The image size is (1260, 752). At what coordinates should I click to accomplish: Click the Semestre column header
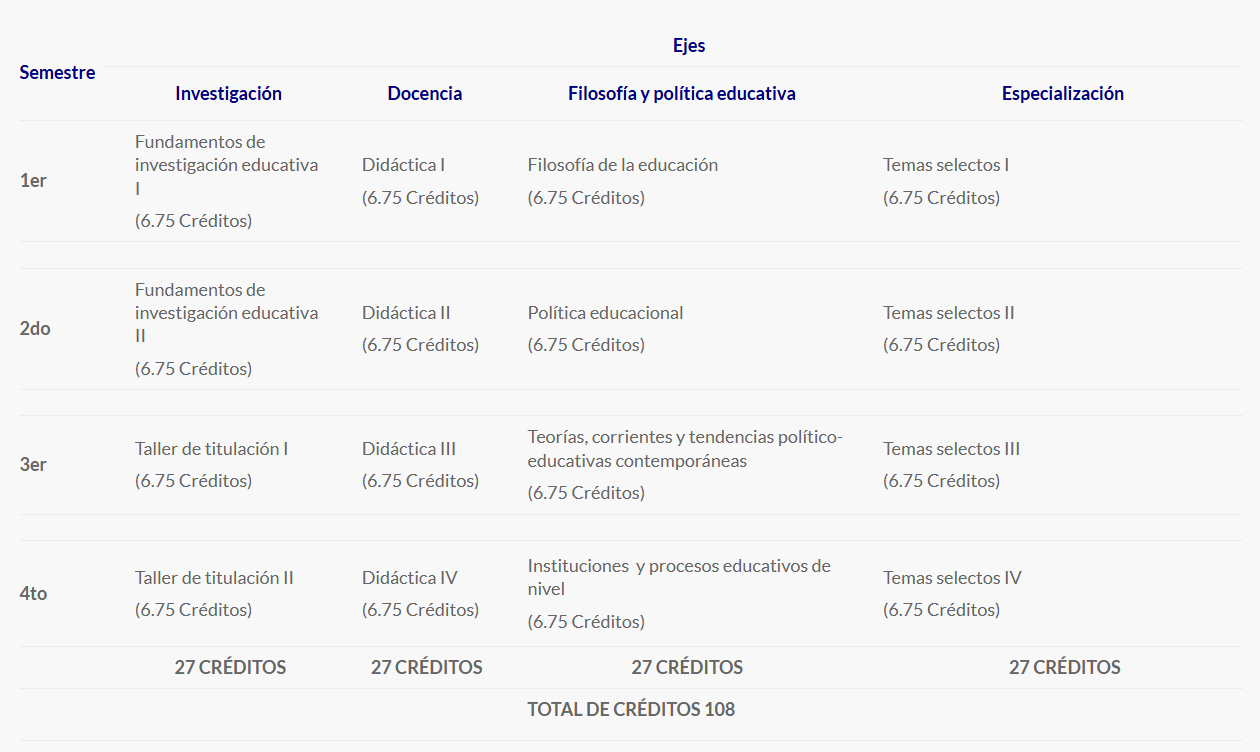coord(57,72)
